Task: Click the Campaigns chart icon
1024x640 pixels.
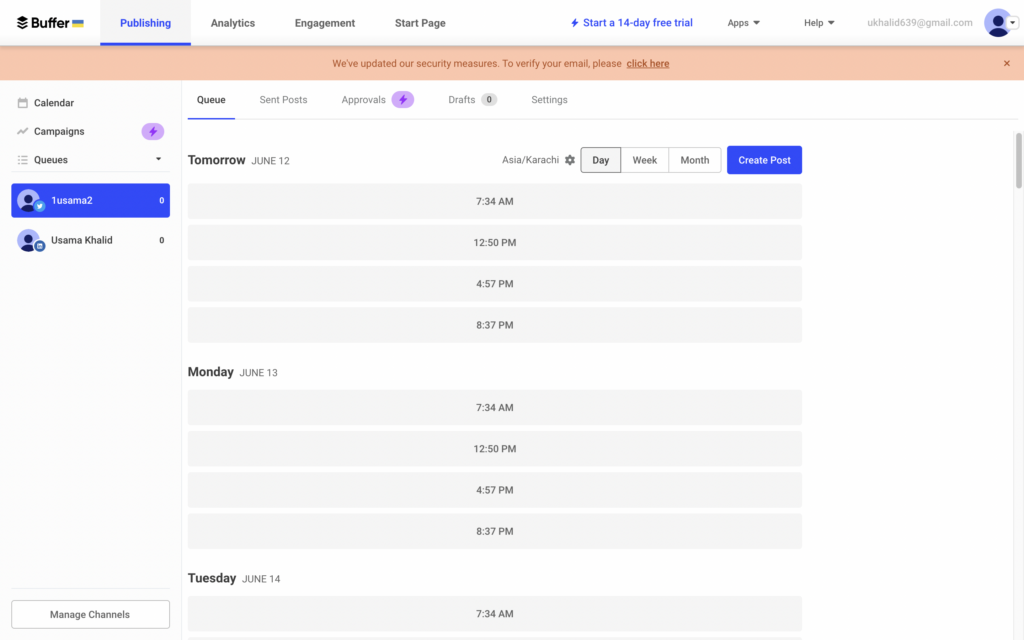Action: (x=22, y=131)
